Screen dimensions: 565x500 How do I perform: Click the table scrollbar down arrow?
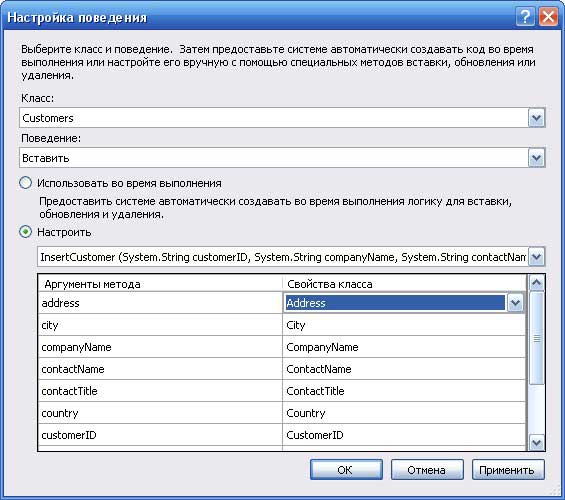point(537,442)
